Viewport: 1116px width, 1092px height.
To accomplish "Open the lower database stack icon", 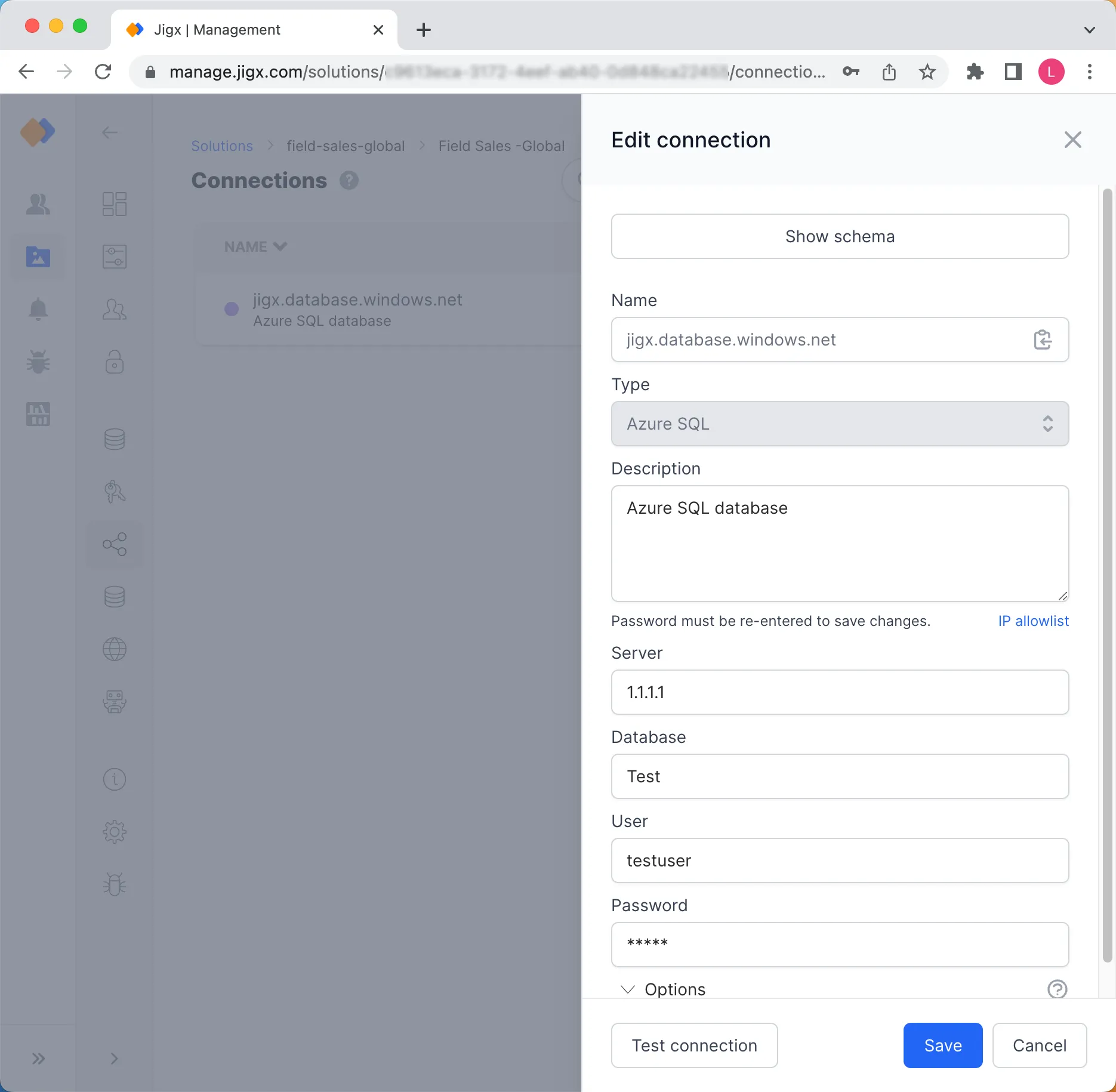I will pyautogui.click(x=115, y=597).
